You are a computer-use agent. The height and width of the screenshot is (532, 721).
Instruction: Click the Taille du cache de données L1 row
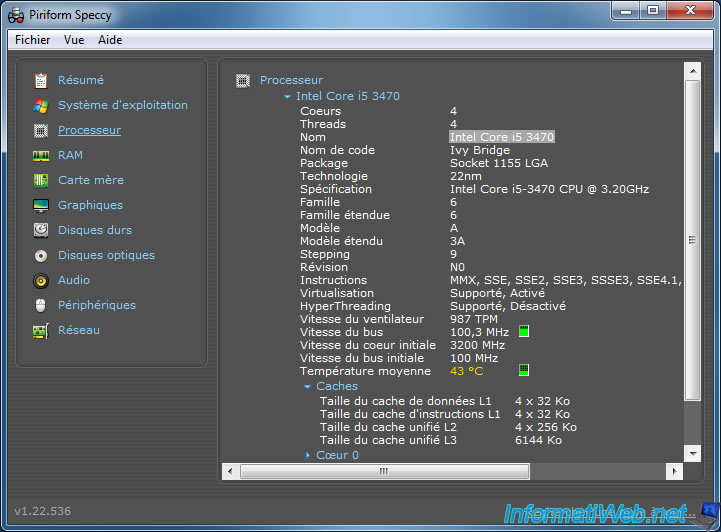pyautogui.click(x=445, y=401)
